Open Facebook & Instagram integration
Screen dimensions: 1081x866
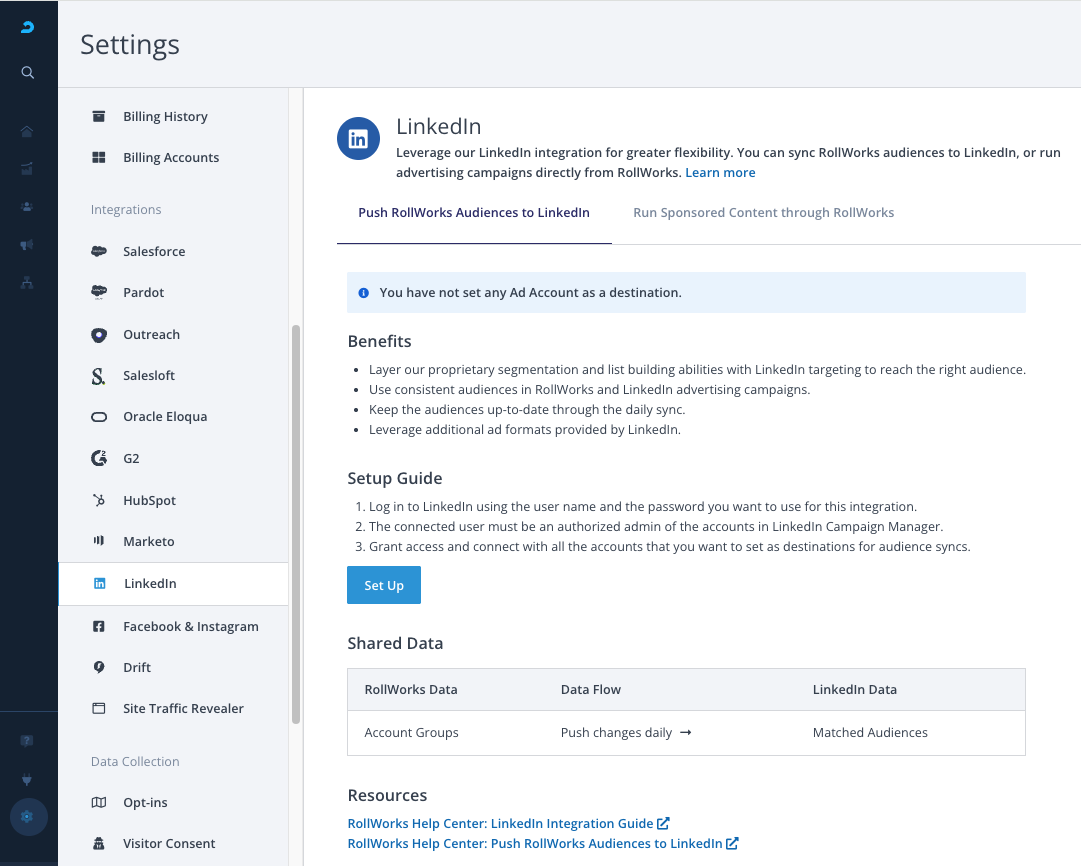click(190, 627)
